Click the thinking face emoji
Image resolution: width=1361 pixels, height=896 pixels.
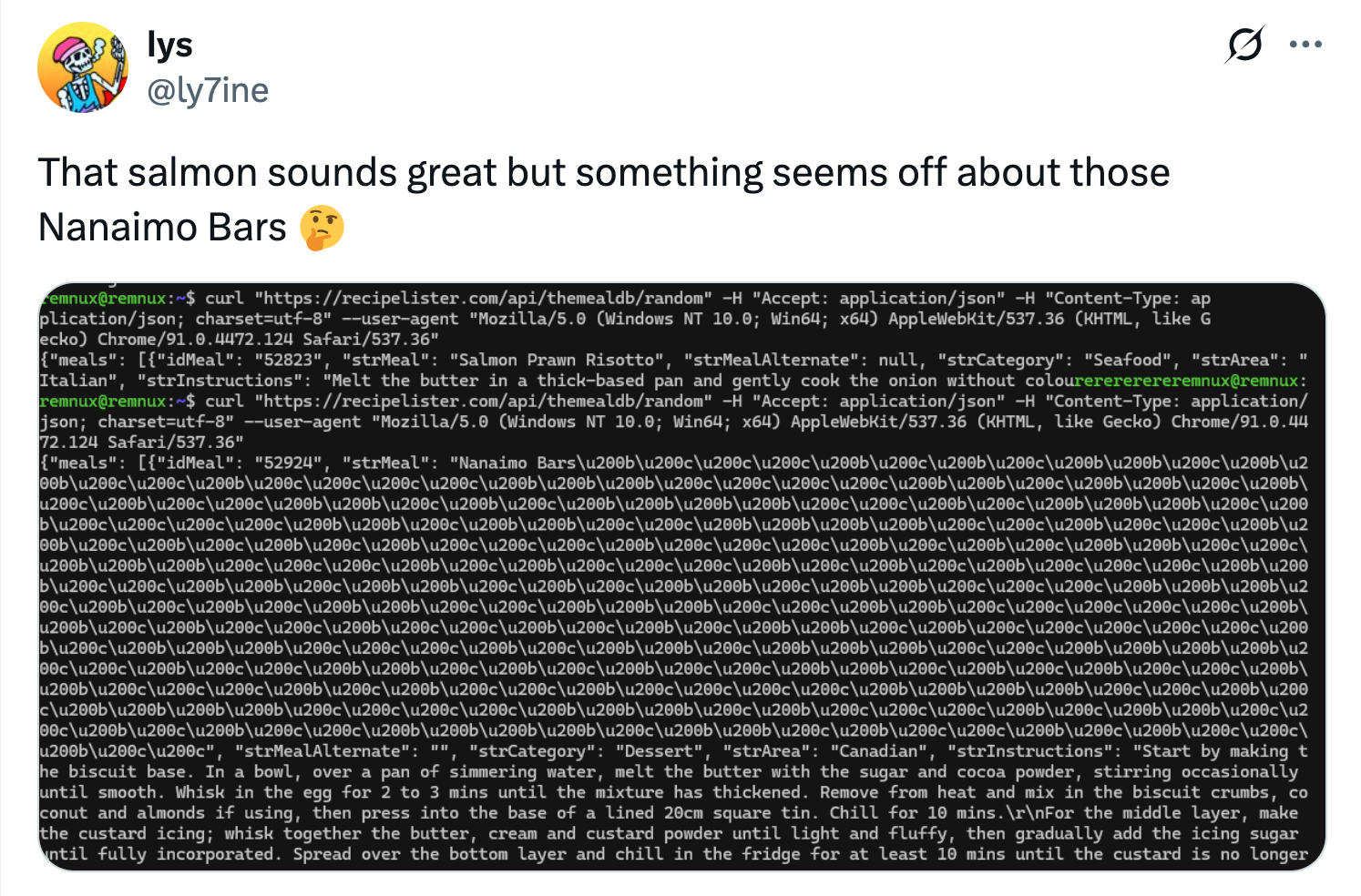click(323, 227)
